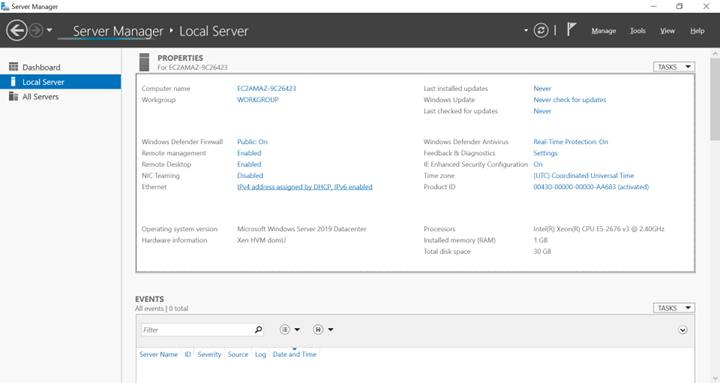Open the Tools menu

(637, 31)
